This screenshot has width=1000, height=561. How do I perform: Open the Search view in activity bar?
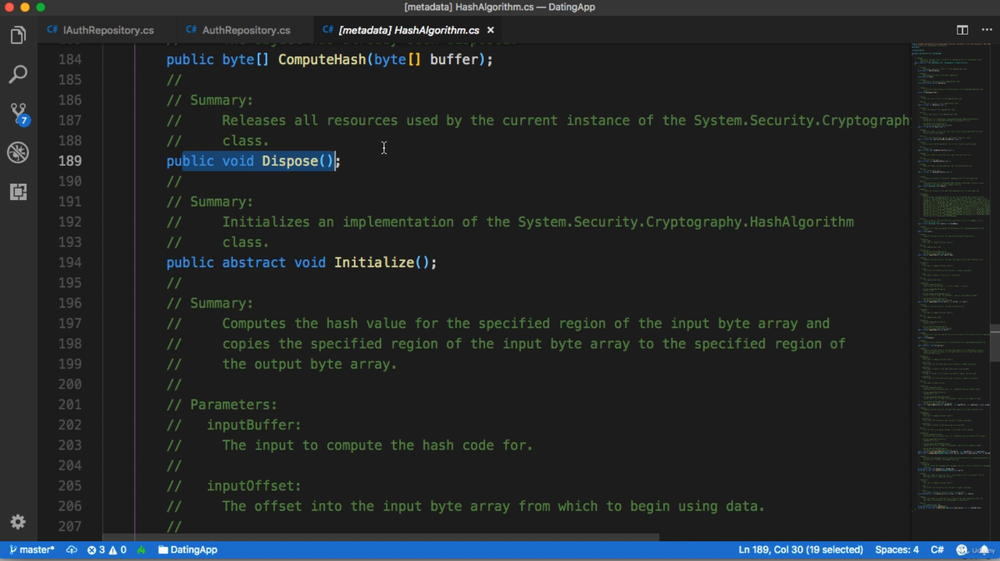point(18,75)
